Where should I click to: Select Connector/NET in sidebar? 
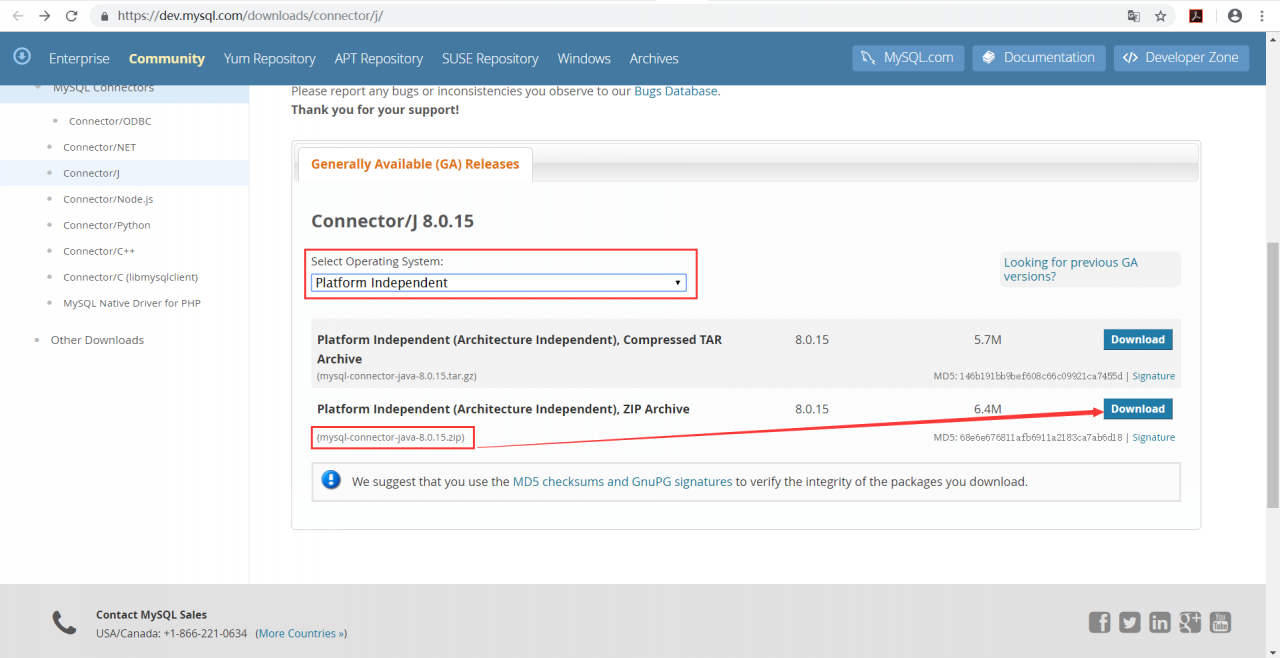click(x=99, y=147)
